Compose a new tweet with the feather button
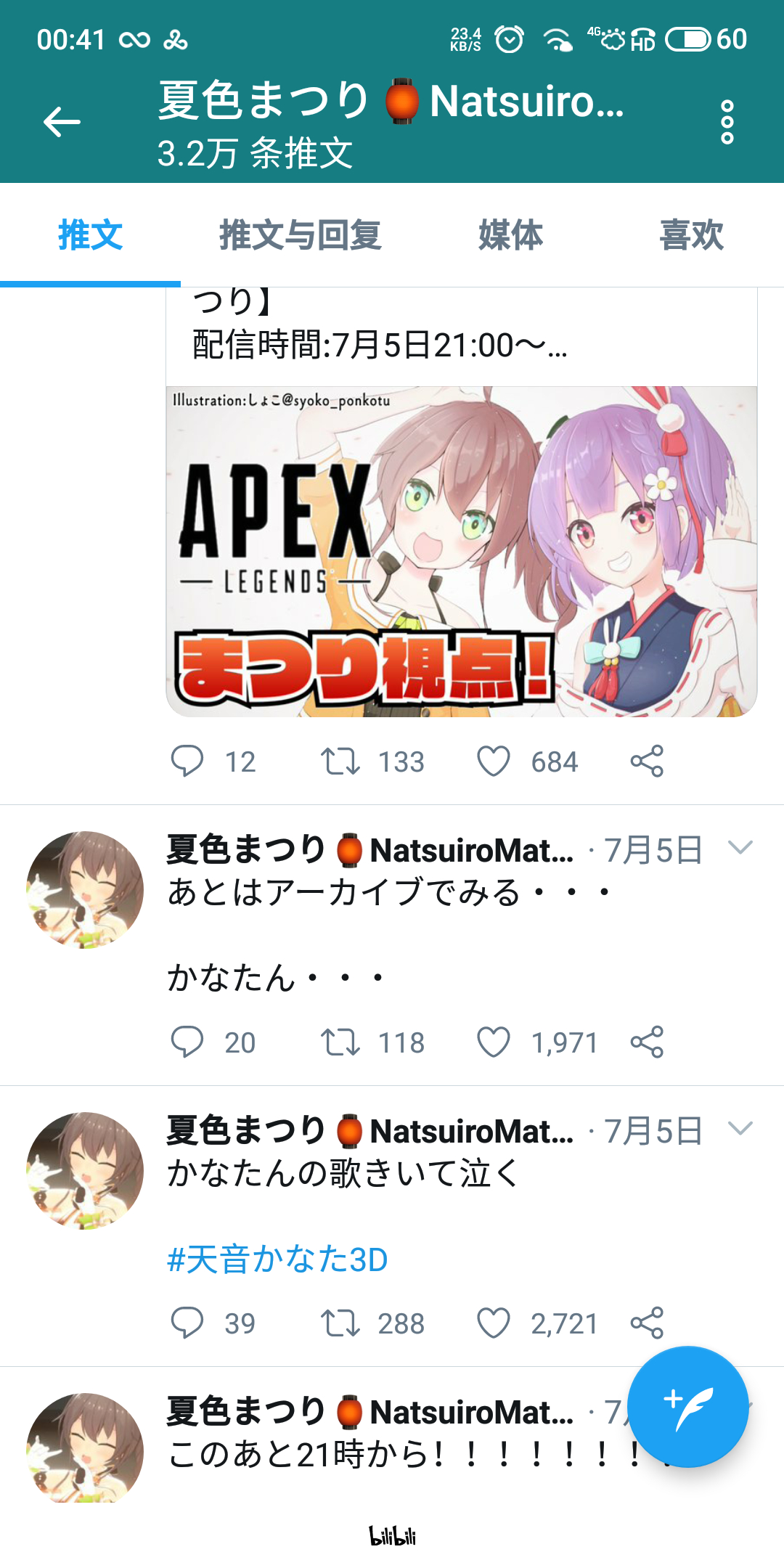 click(687, 1407)
